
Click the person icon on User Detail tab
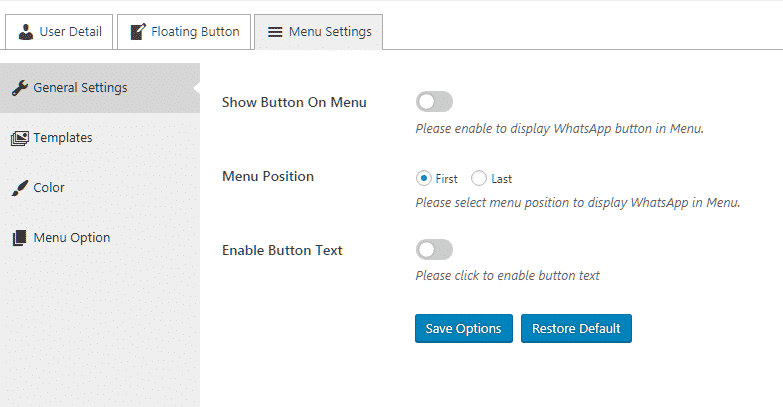point(25,32)
